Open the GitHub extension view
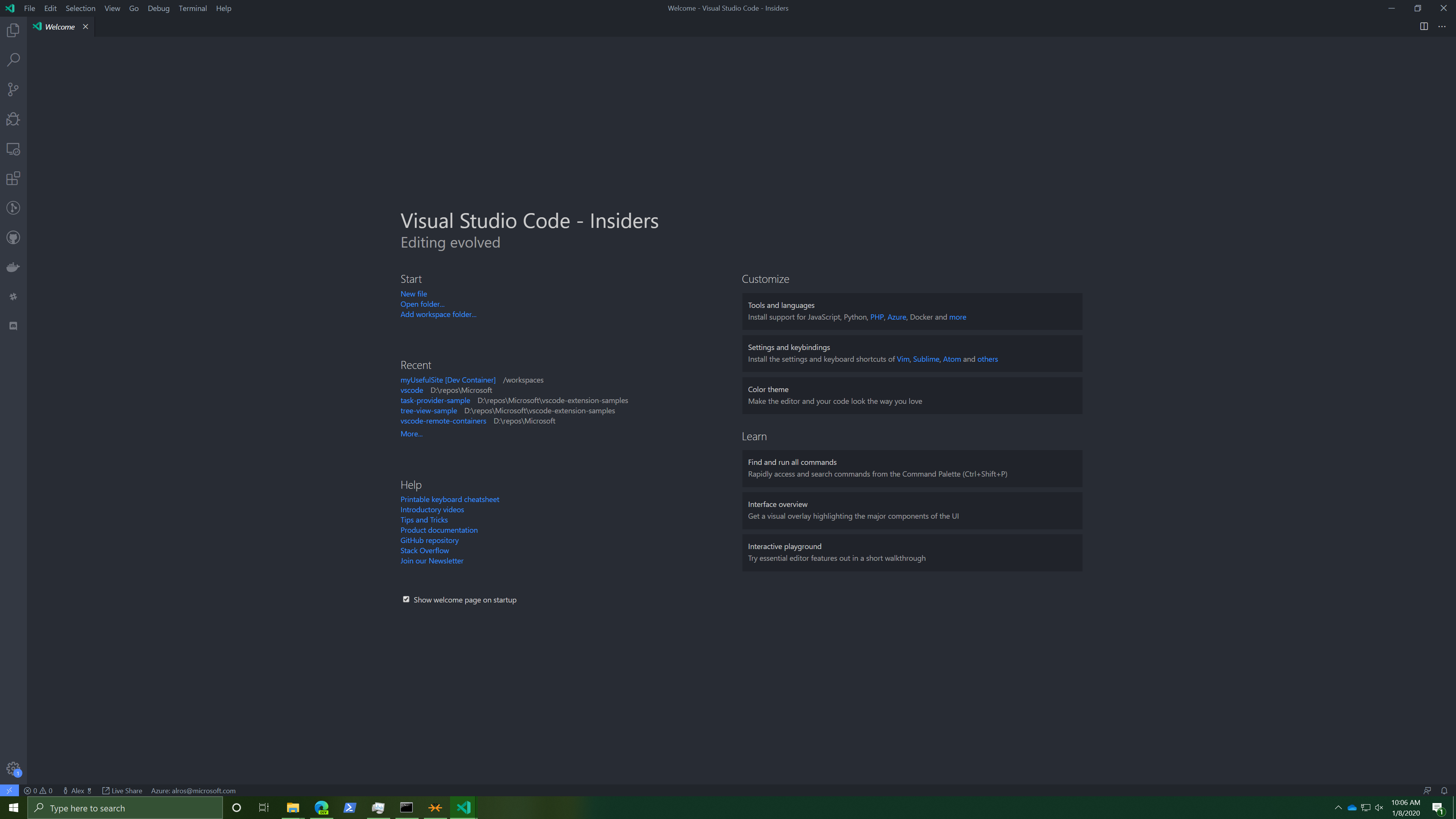This screenshot has height=819, width=1456. coord(13,237)
